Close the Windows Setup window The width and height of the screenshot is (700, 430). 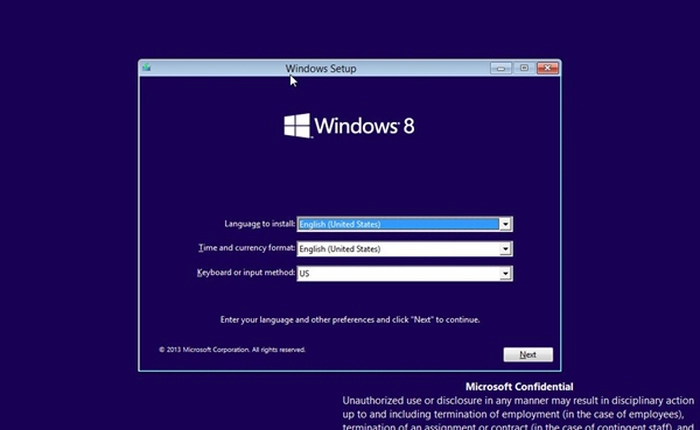[548, 68]
